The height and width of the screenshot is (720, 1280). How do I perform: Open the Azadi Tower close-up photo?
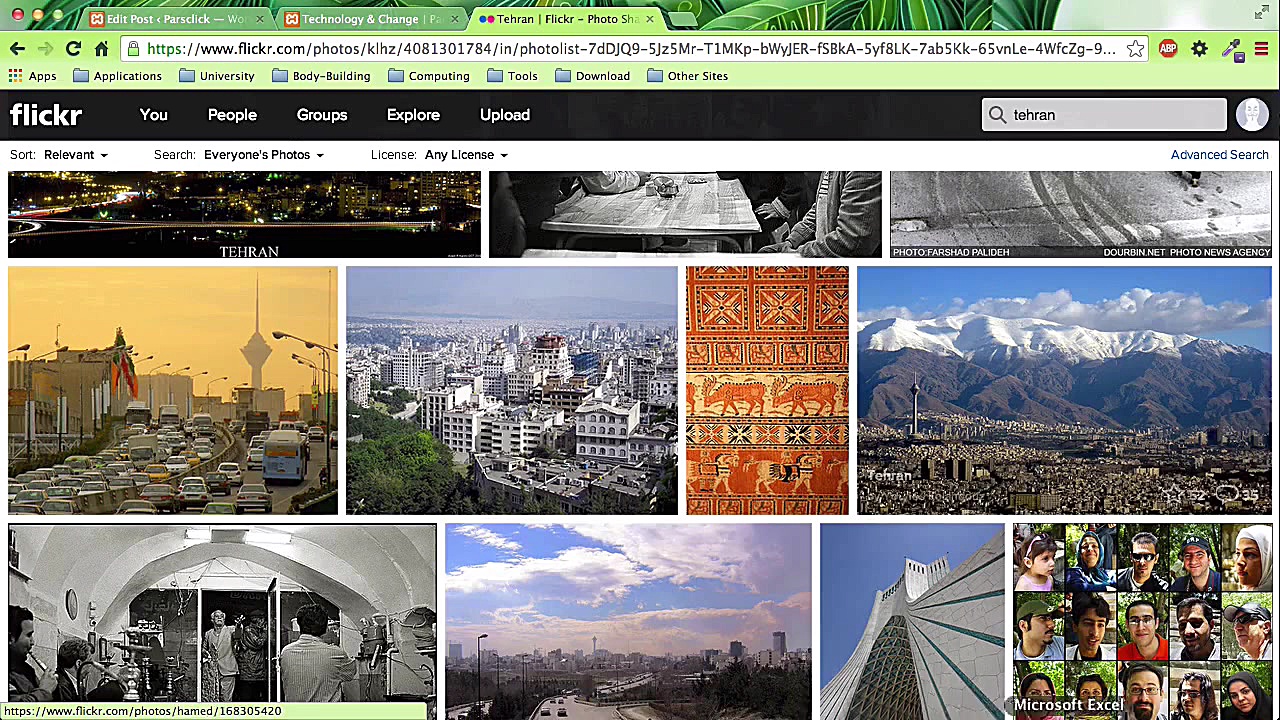(912, 621)
